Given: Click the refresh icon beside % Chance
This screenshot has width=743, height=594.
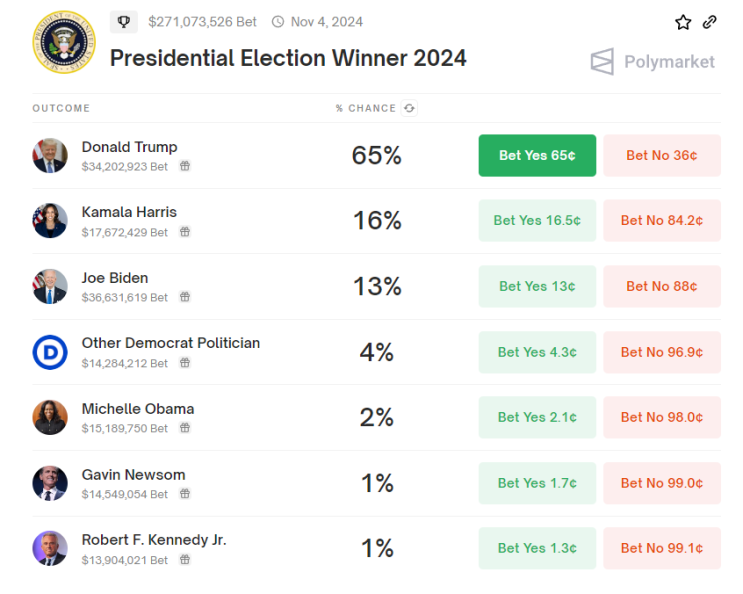Looking at the screenshot, I should pos(410,108).
